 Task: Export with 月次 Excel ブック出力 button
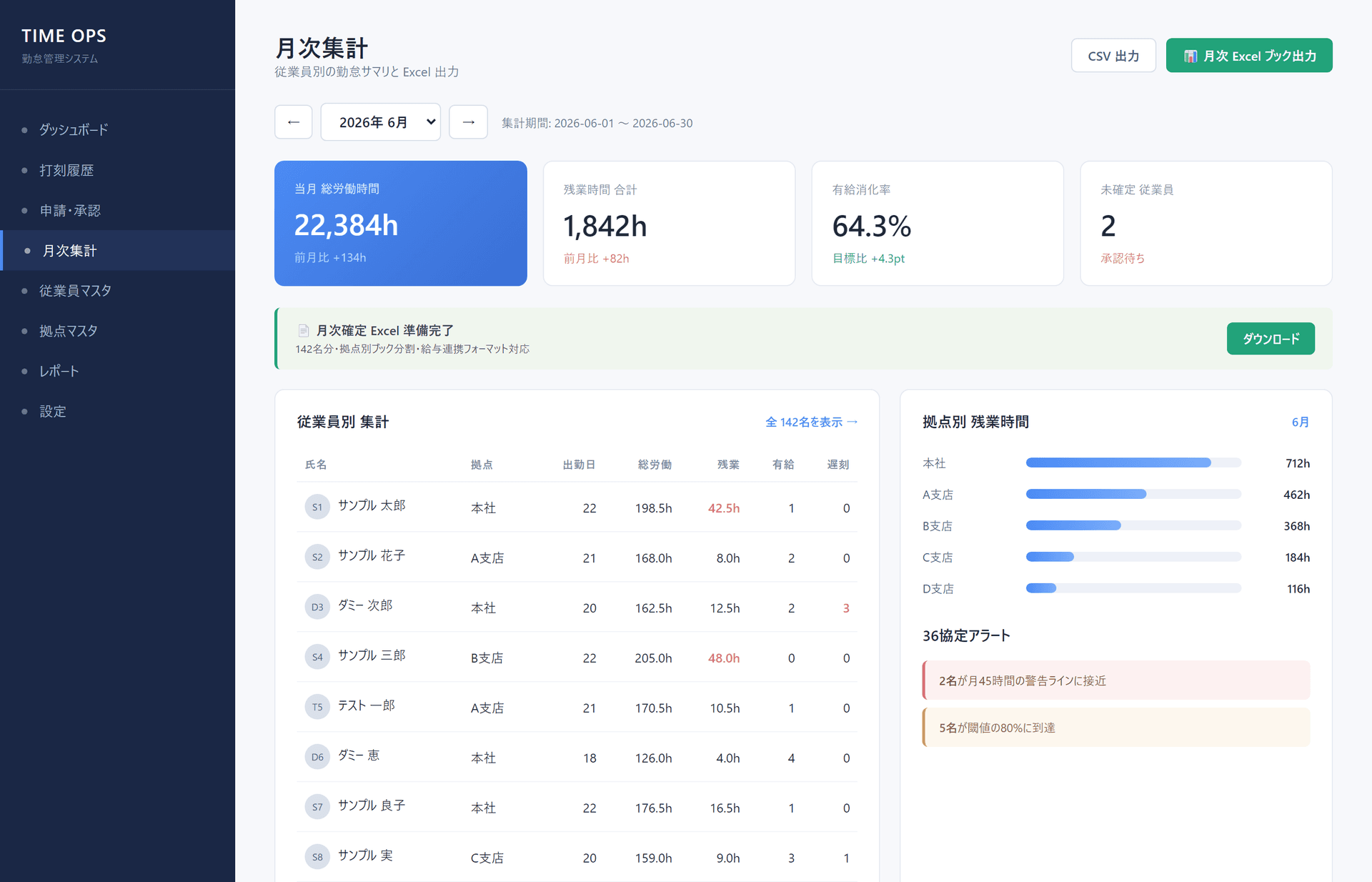point(1249,56)
